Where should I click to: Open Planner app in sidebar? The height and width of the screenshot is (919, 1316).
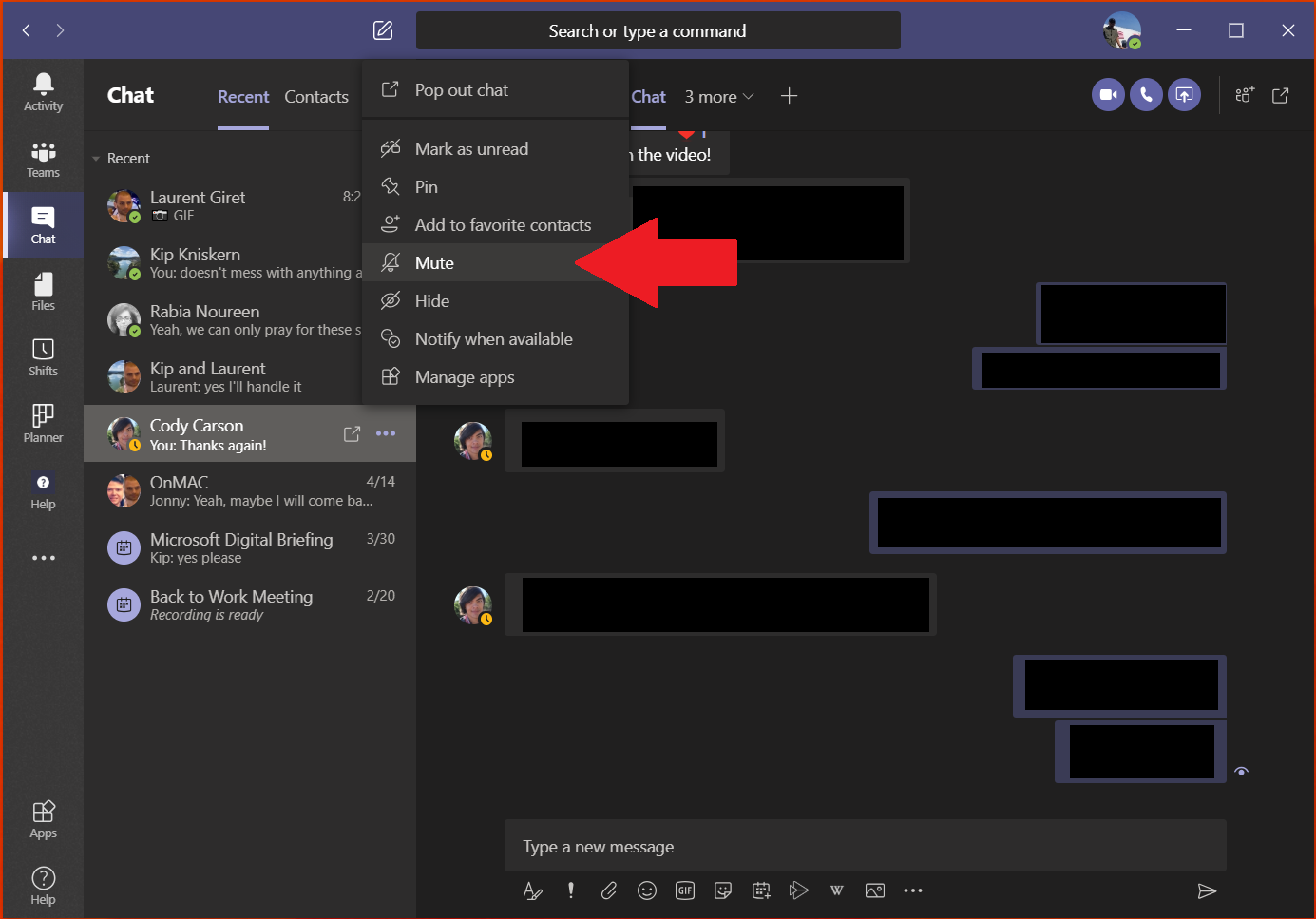43,424
